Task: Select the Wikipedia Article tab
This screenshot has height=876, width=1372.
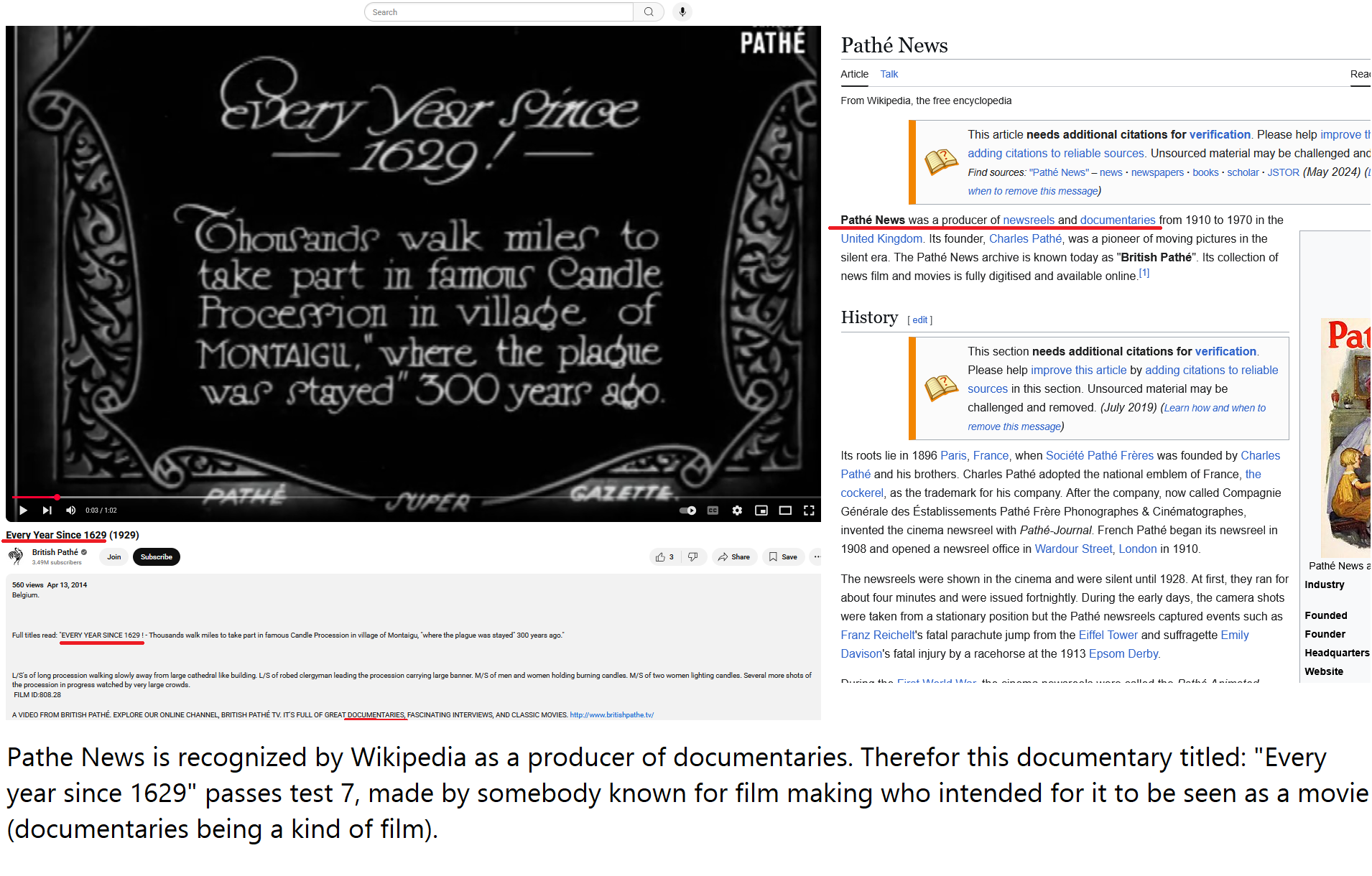Action: coord(854,74)
